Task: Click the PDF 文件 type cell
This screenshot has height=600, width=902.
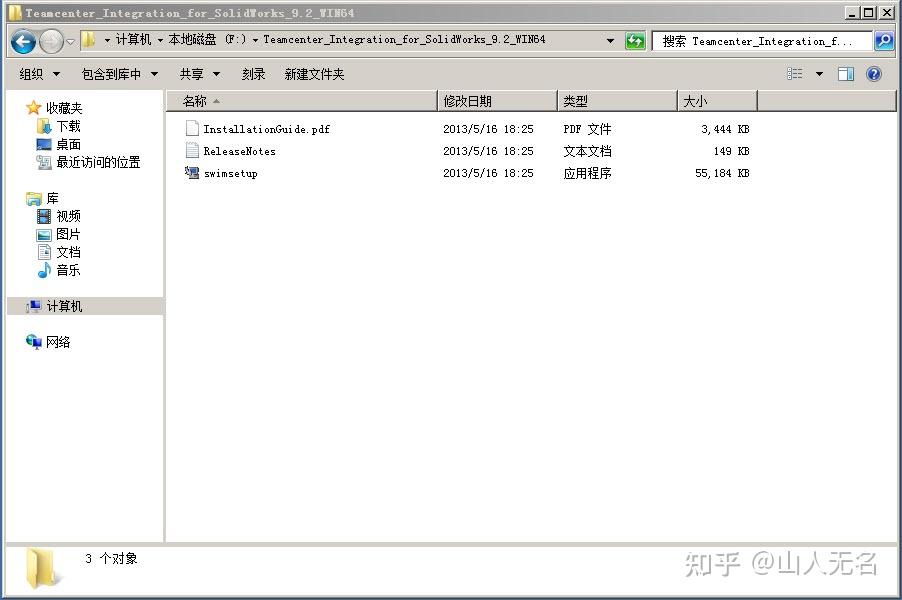Action: (x=587, y=129)
